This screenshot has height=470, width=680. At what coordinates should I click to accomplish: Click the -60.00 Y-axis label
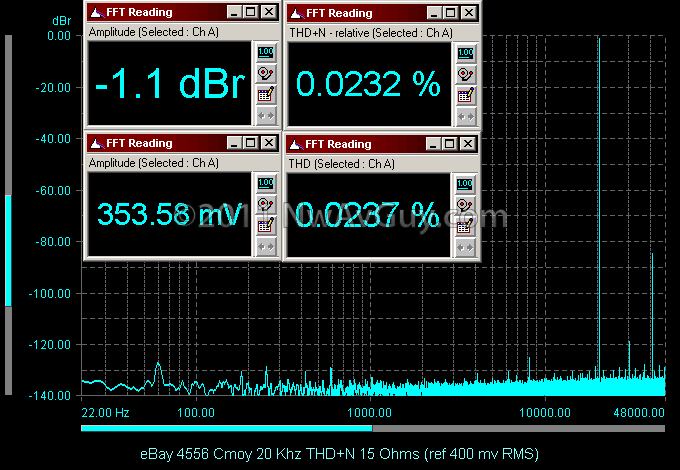tap(53, 191)
